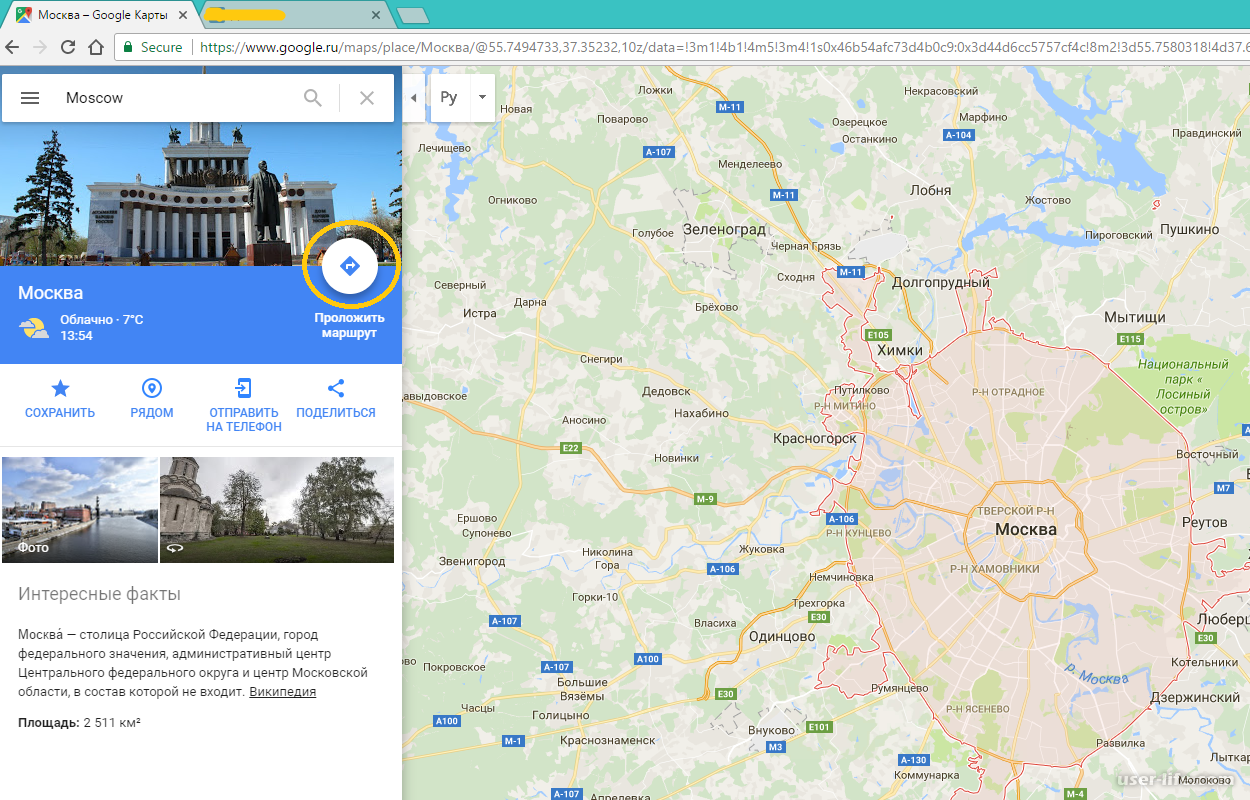The image size is (1250, 800).
Task: Click the Интересные факты heading
Action: [99, 594]
